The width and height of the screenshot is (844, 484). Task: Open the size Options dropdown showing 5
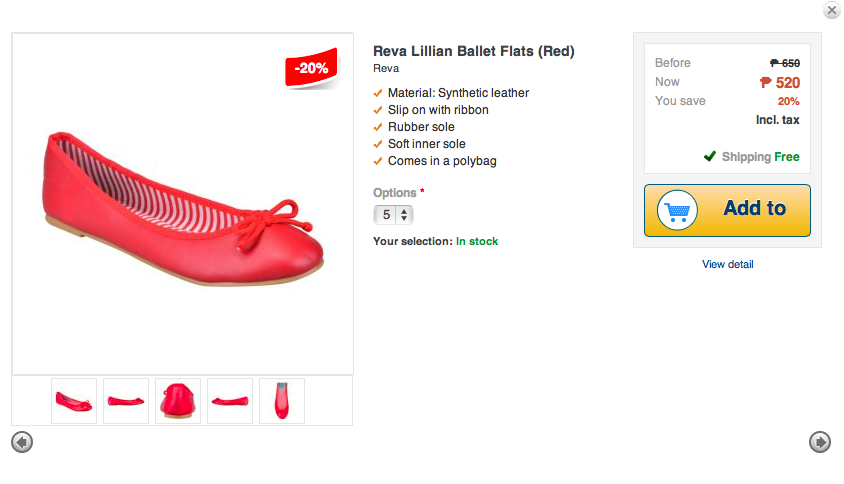click(x=393, y=215)
